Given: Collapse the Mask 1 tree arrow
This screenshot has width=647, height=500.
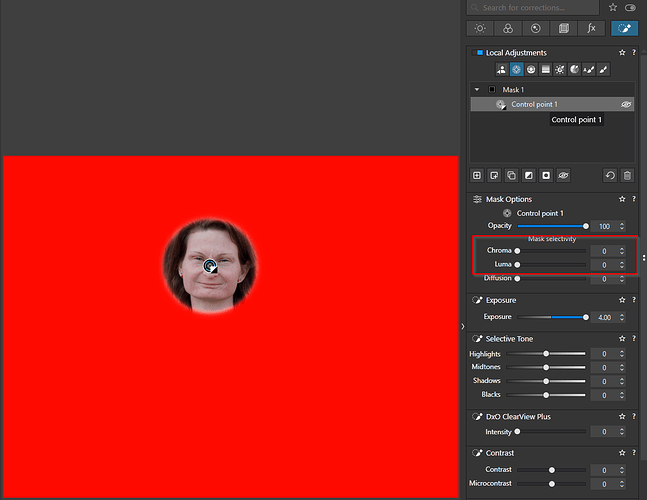Looking at the screenshot, I should coord(477,89).
